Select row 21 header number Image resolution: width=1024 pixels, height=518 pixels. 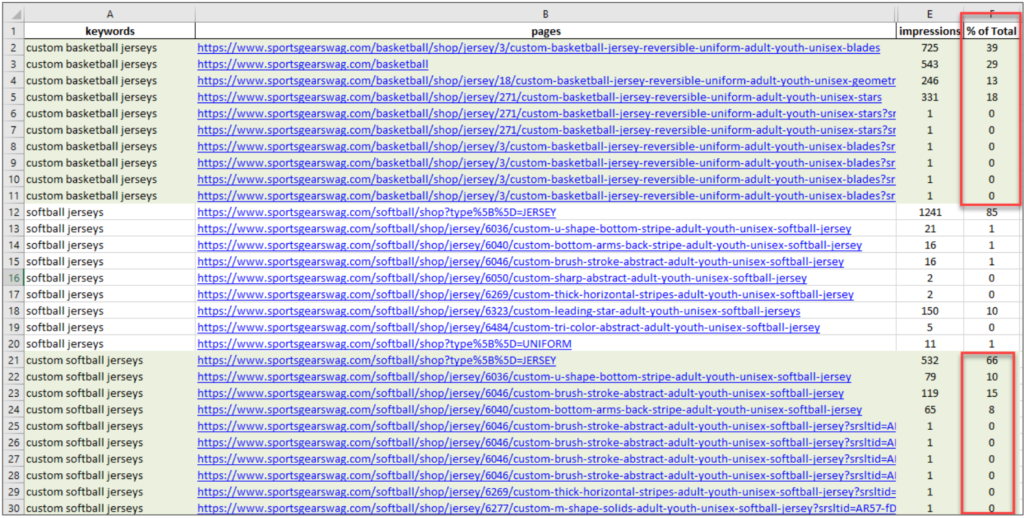pyautogui.click(x=13, y=360)
